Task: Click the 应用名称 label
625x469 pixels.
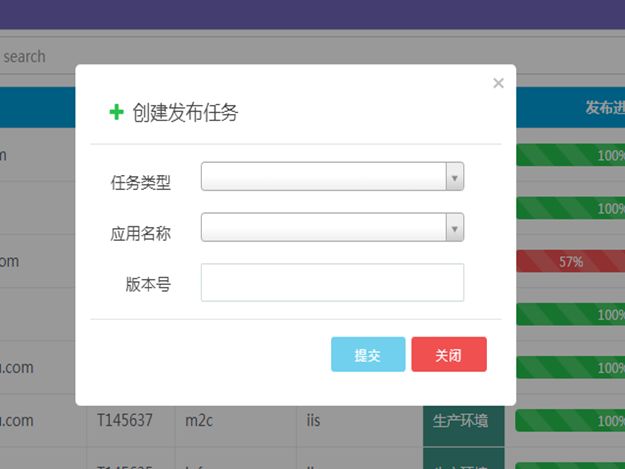Action: pyautogui.click(x=141, y=234)
